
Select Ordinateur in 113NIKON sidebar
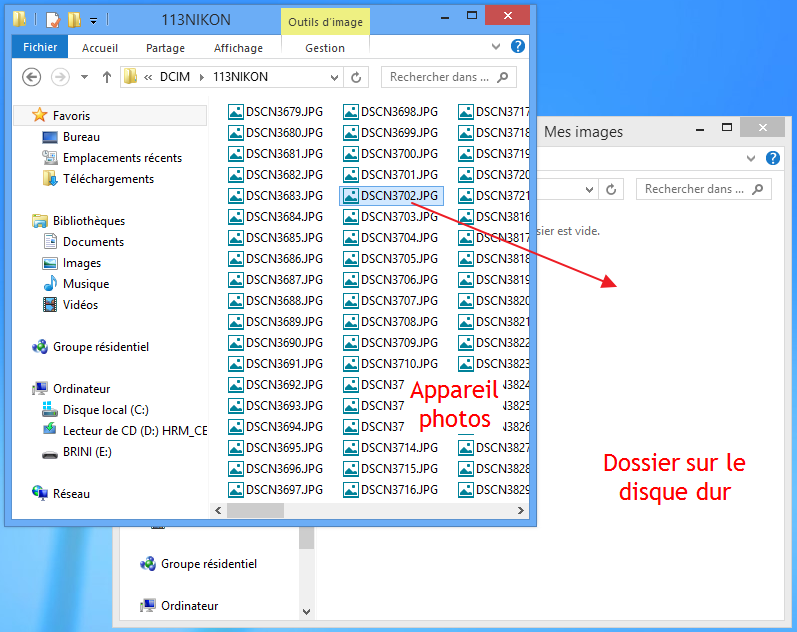pyautogui.click(x=71, y=389)
